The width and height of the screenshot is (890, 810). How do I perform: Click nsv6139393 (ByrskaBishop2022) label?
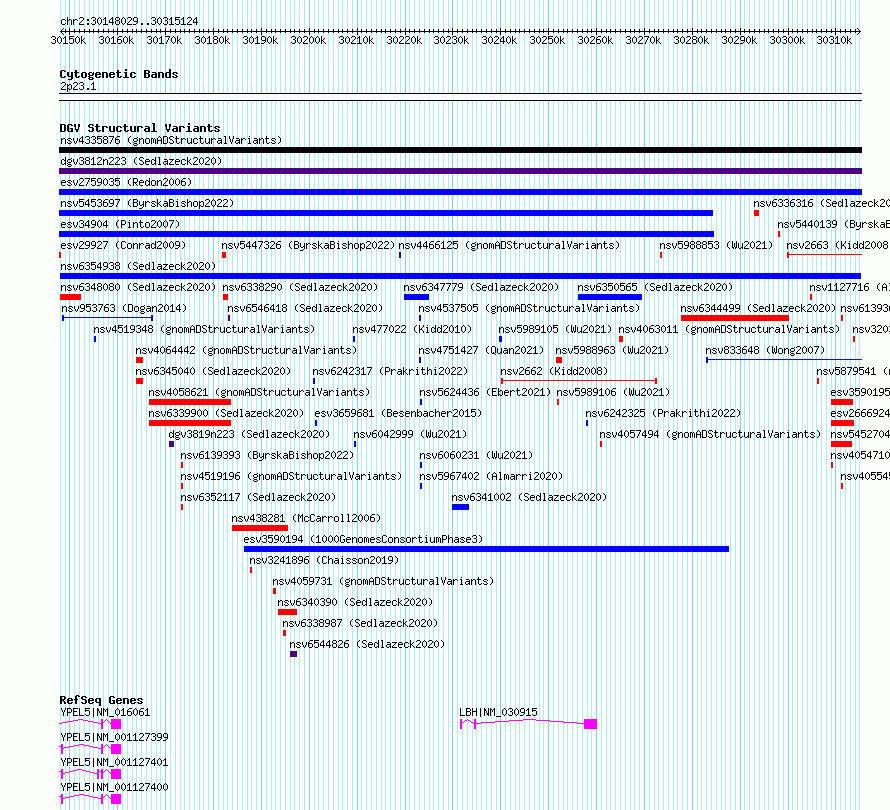[267, 455]
